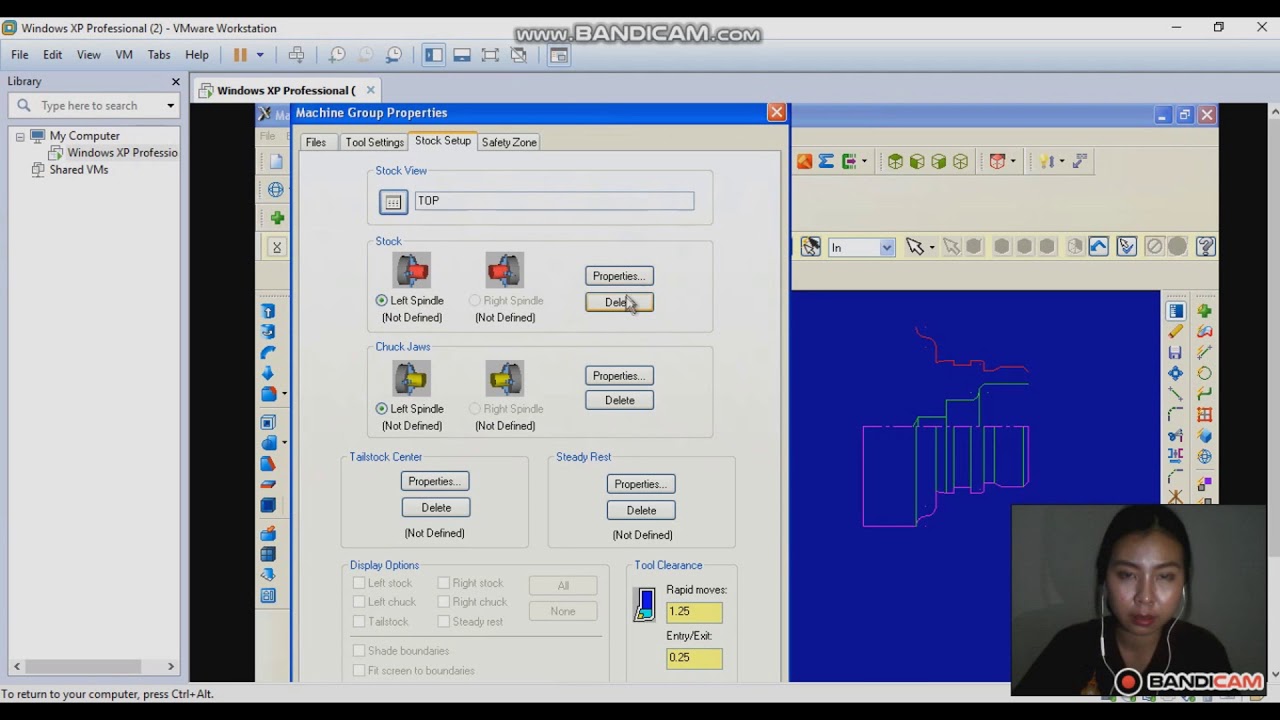The width and height of the screenshot is (1280, 720).
Task: Click the auto-cursor icon beside In dropdown
Action: 811,246
